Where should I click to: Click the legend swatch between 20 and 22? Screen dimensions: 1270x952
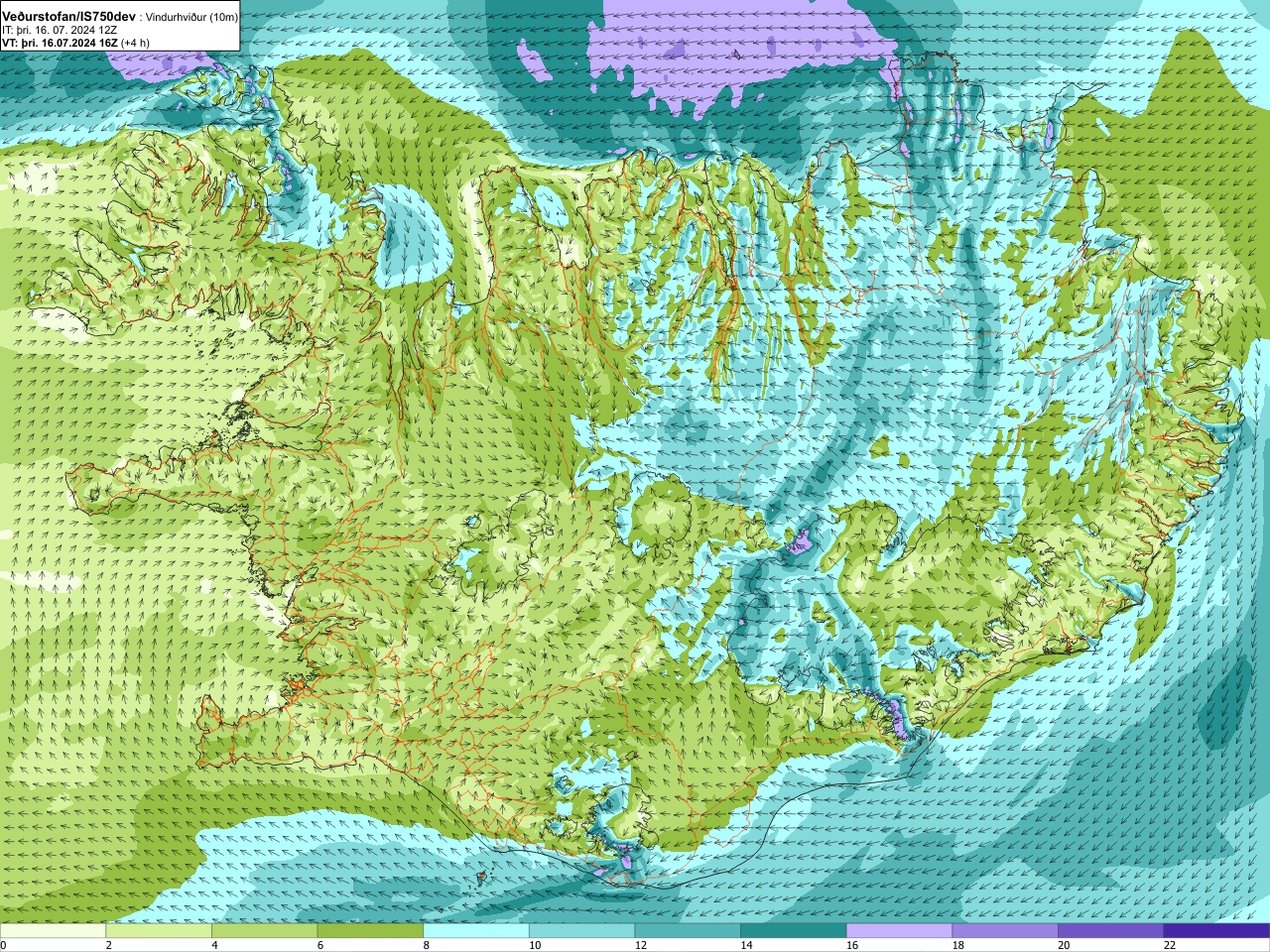tap(1111, 931)
